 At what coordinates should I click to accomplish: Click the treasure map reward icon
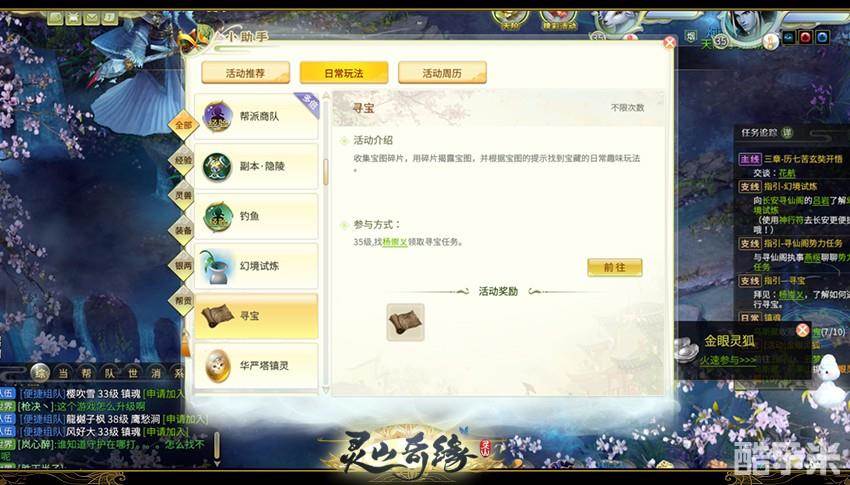(x=405, y=322)
